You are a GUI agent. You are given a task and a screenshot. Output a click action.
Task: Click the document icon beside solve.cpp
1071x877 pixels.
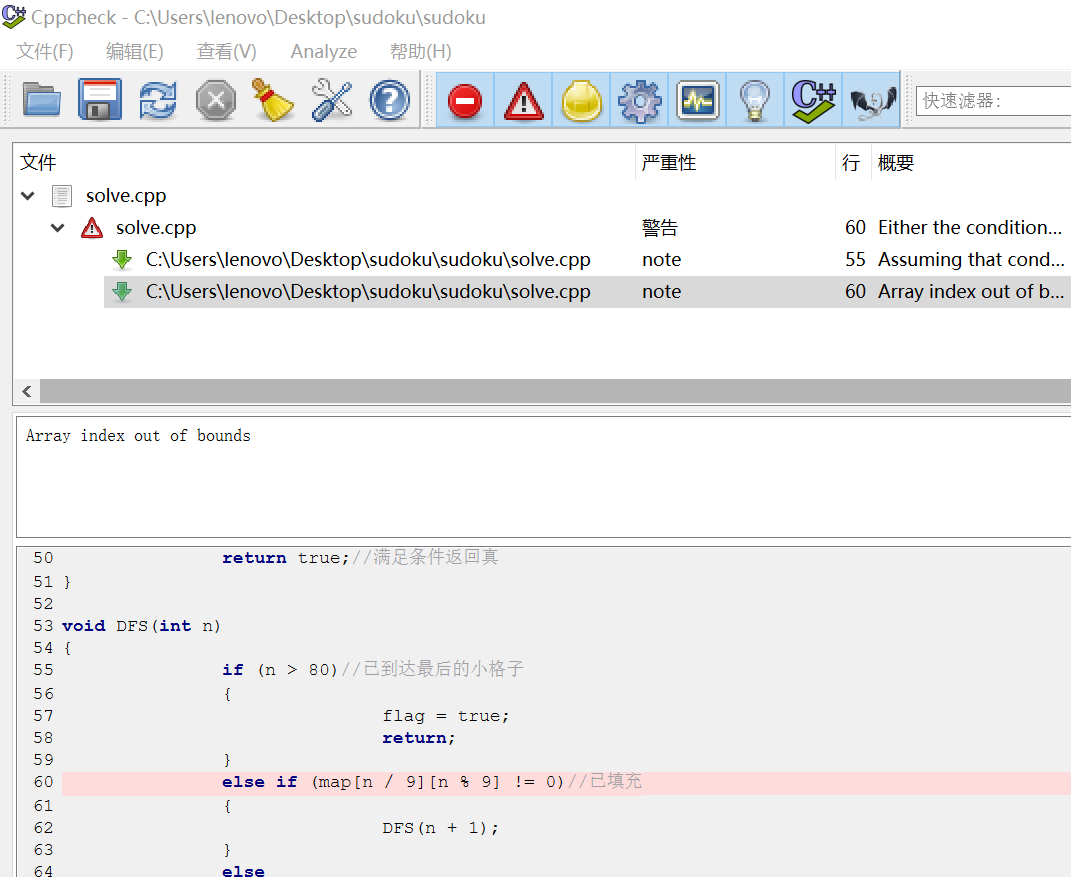(61, 196)
